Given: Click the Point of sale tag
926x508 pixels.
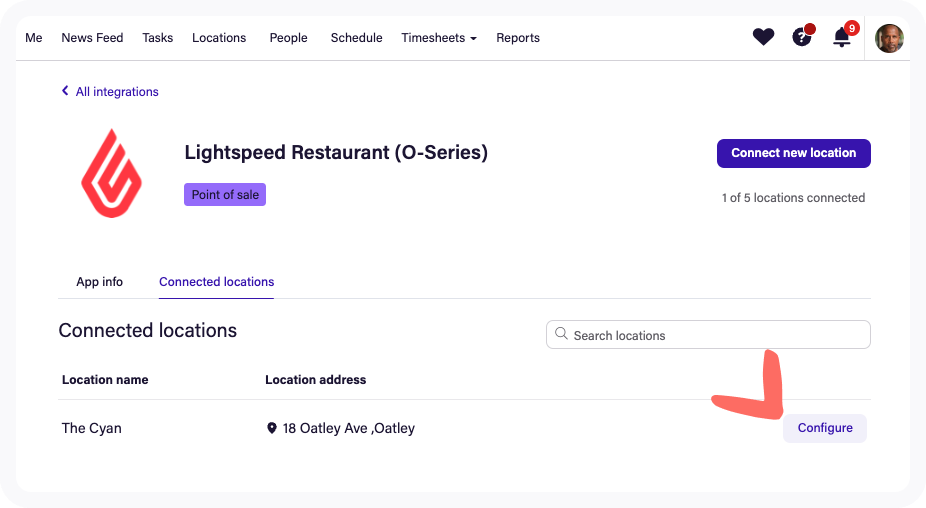Looking at the screenshot, I should pyautogui.click(x=225, y=194).
